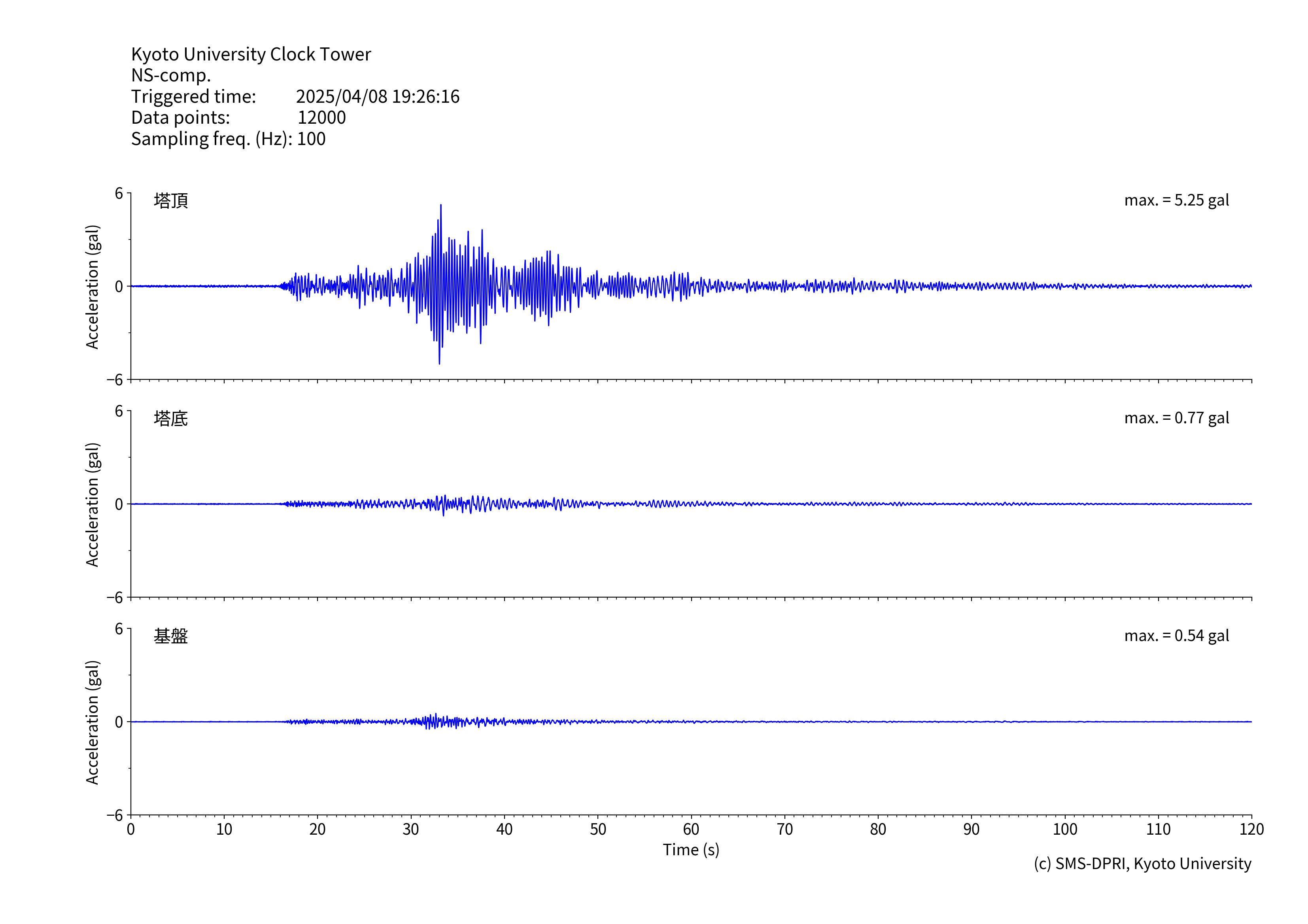
Task: Click the 塔頂 panel label
Action: [170, 200]
